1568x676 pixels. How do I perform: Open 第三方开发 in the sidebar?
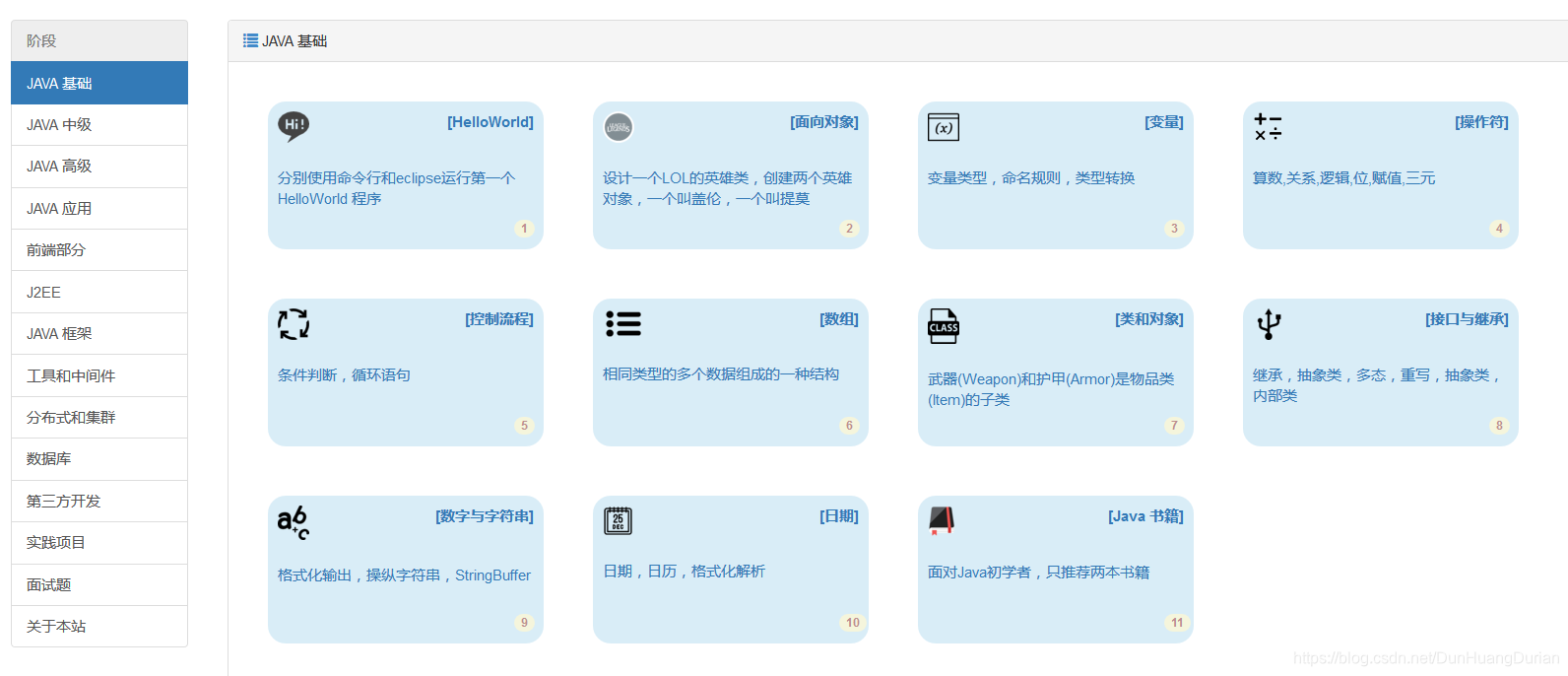click(x=99, y=501)
